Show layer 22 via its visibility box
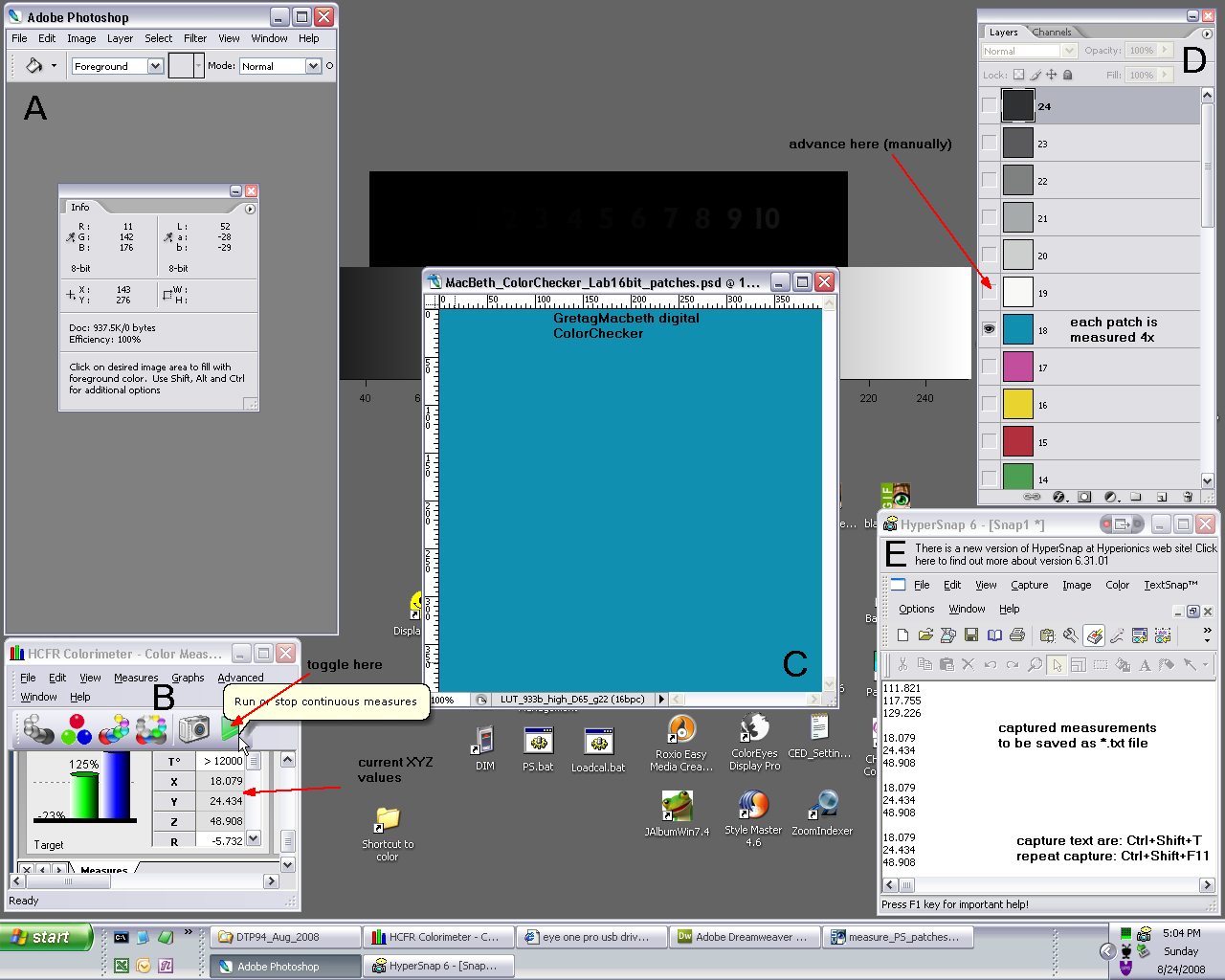This screenshot has width=1225, height=980. tap(989, 180)
